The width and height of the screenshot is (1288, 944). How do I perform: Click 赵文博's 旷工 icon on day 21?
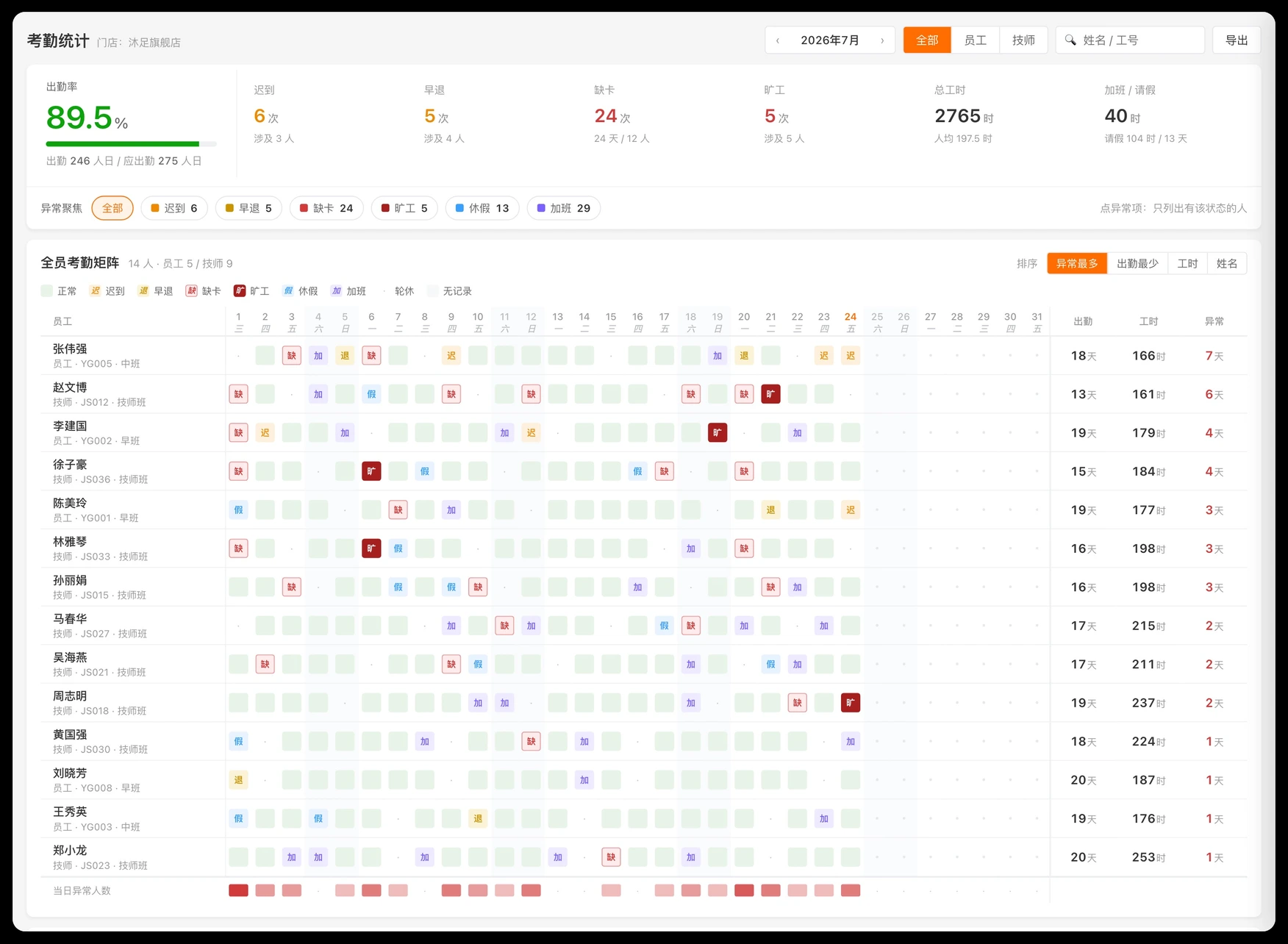(x=770, y=394)
